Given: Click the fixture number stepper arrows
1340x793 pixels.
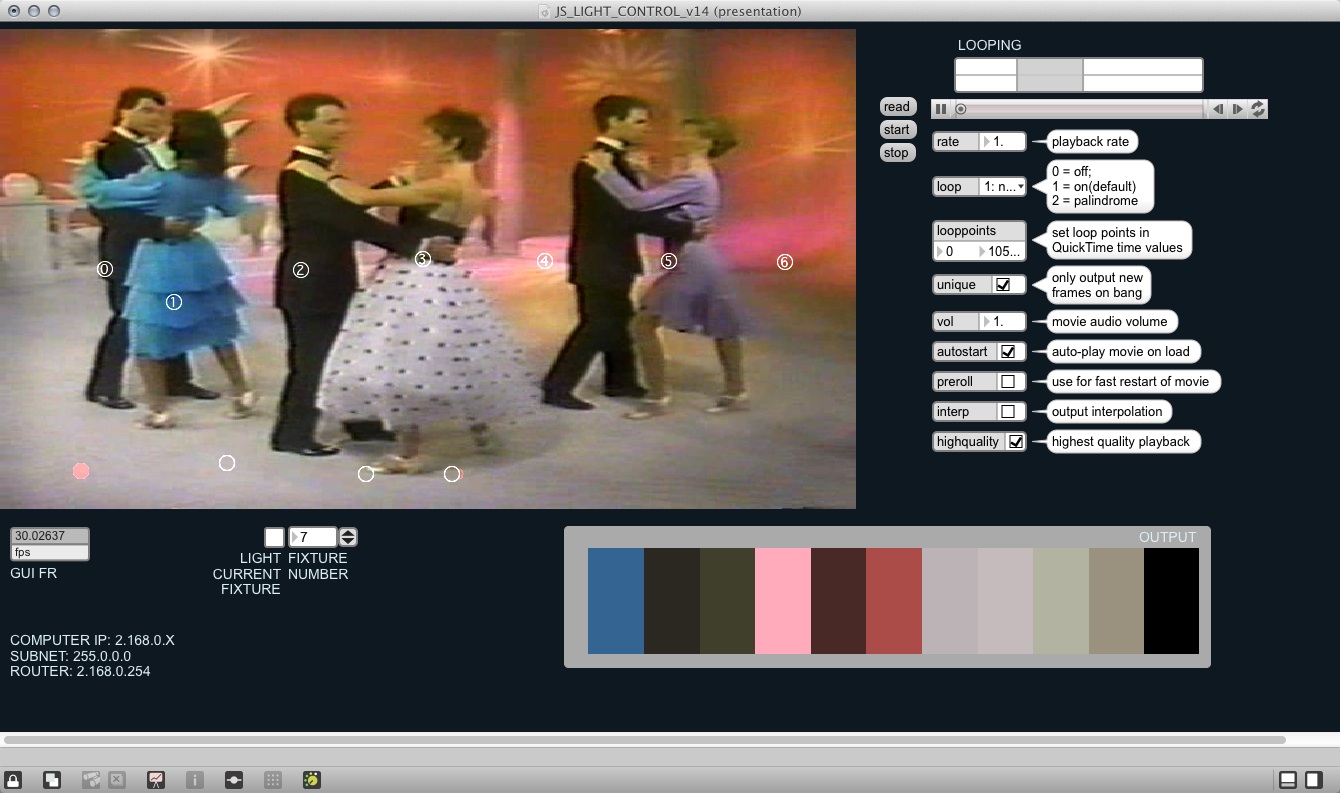Looking at the screenshot, I should tap(348, 537).
